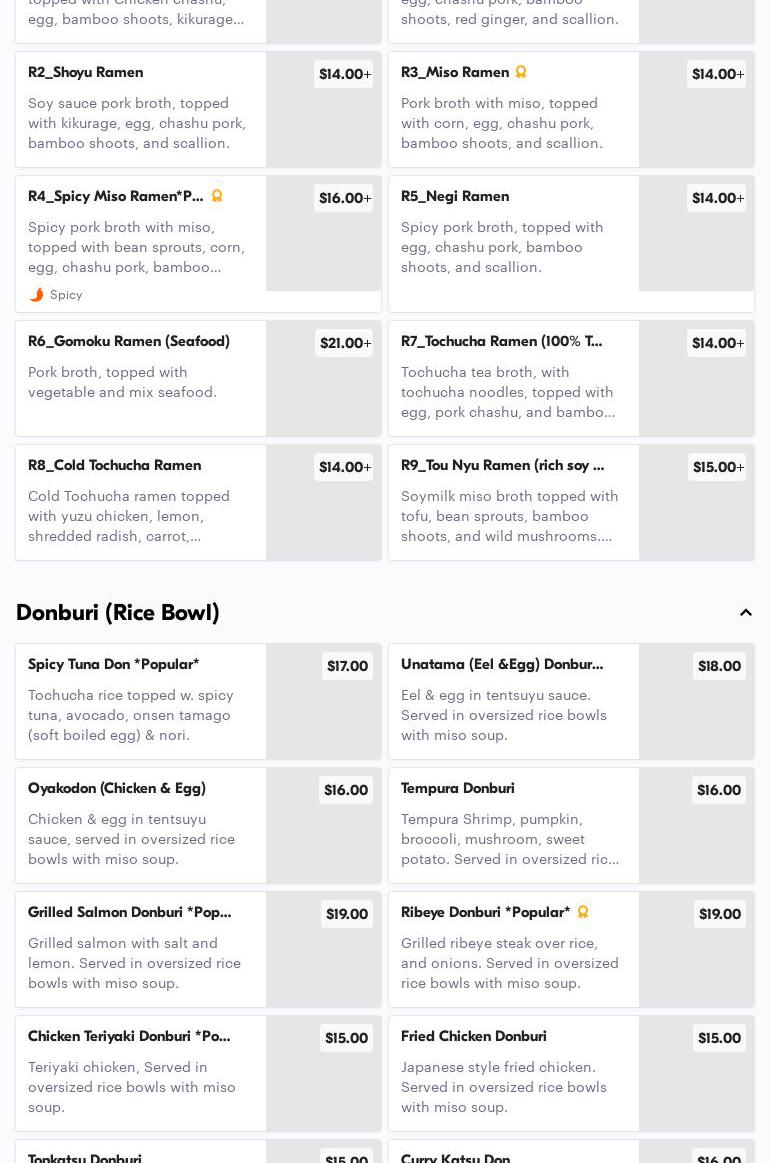
Task: Open R7_Tochucha Ramen item details
Action: [x=571, y=378]
